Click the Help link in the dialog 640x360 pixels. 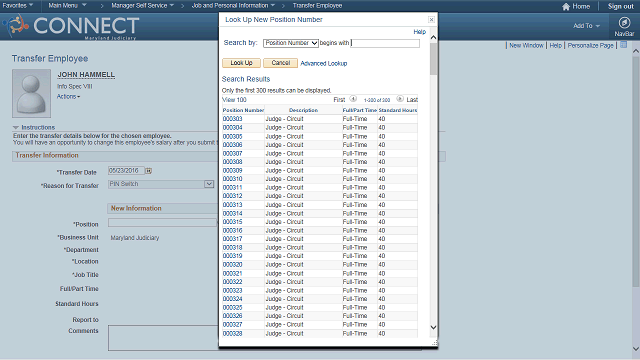[x=420, y=32]
